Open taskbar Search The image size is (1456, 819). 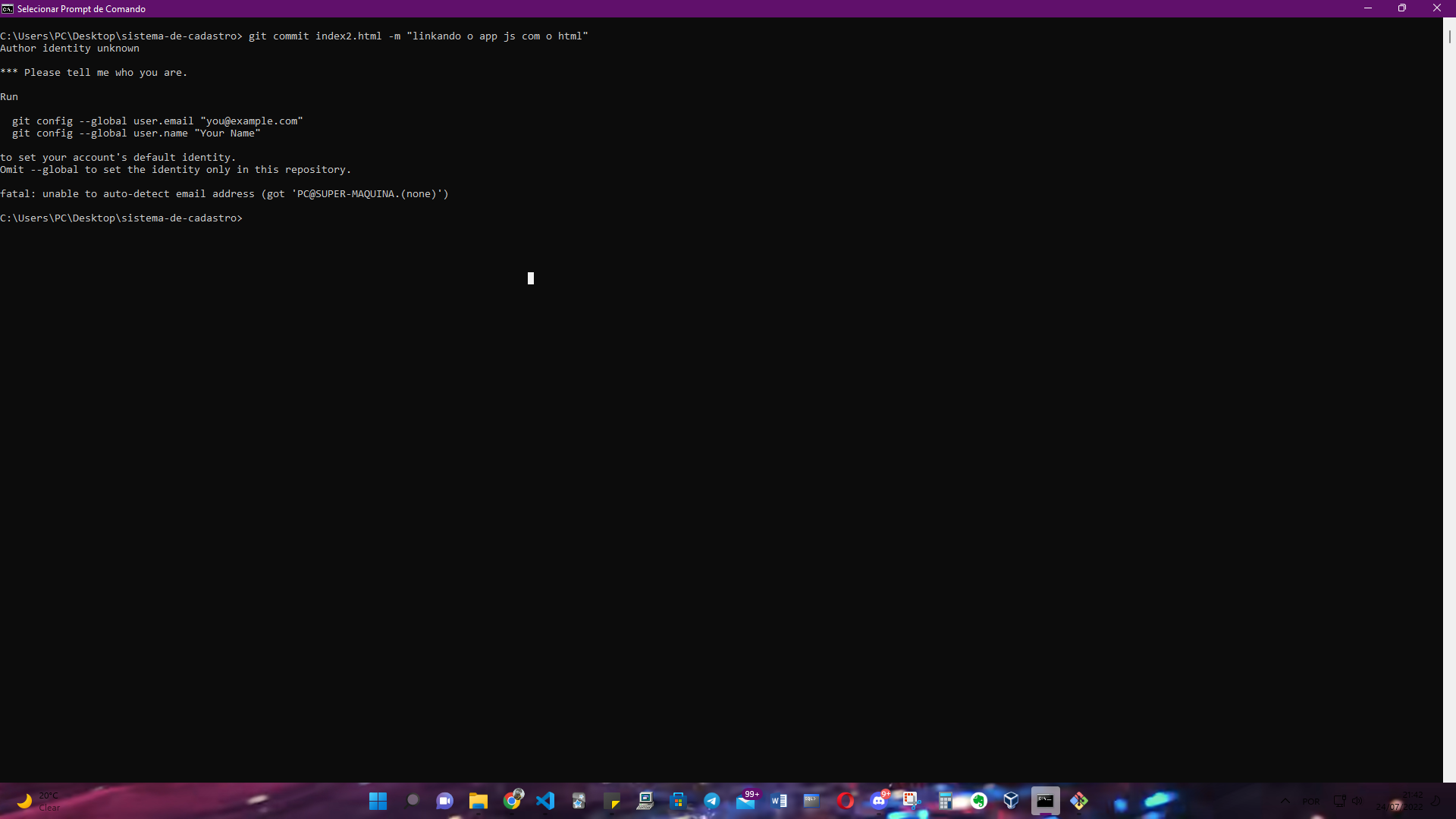coord(412,801)
